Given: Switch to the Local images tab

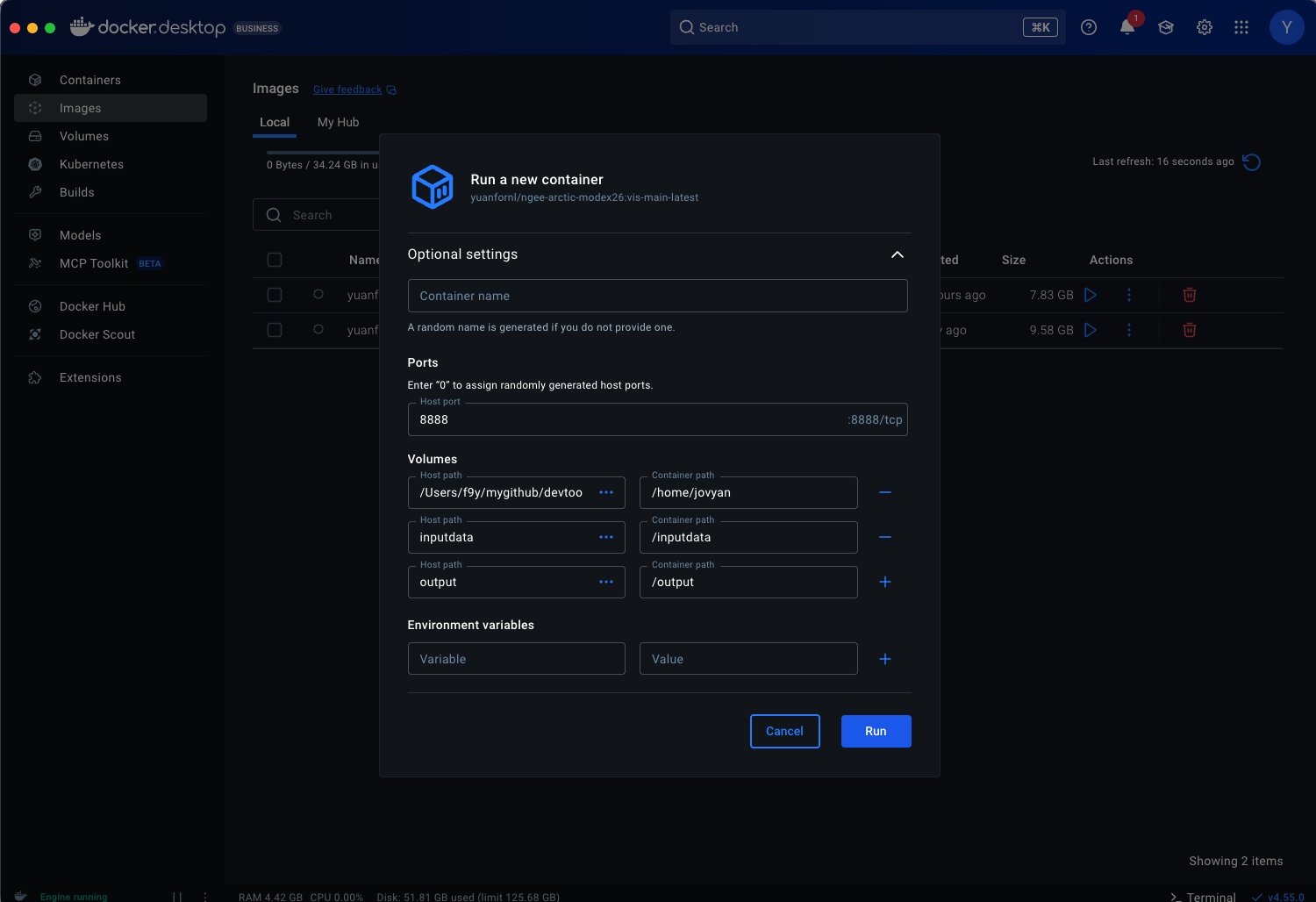Looking at the screenshot, I should 275,122.
